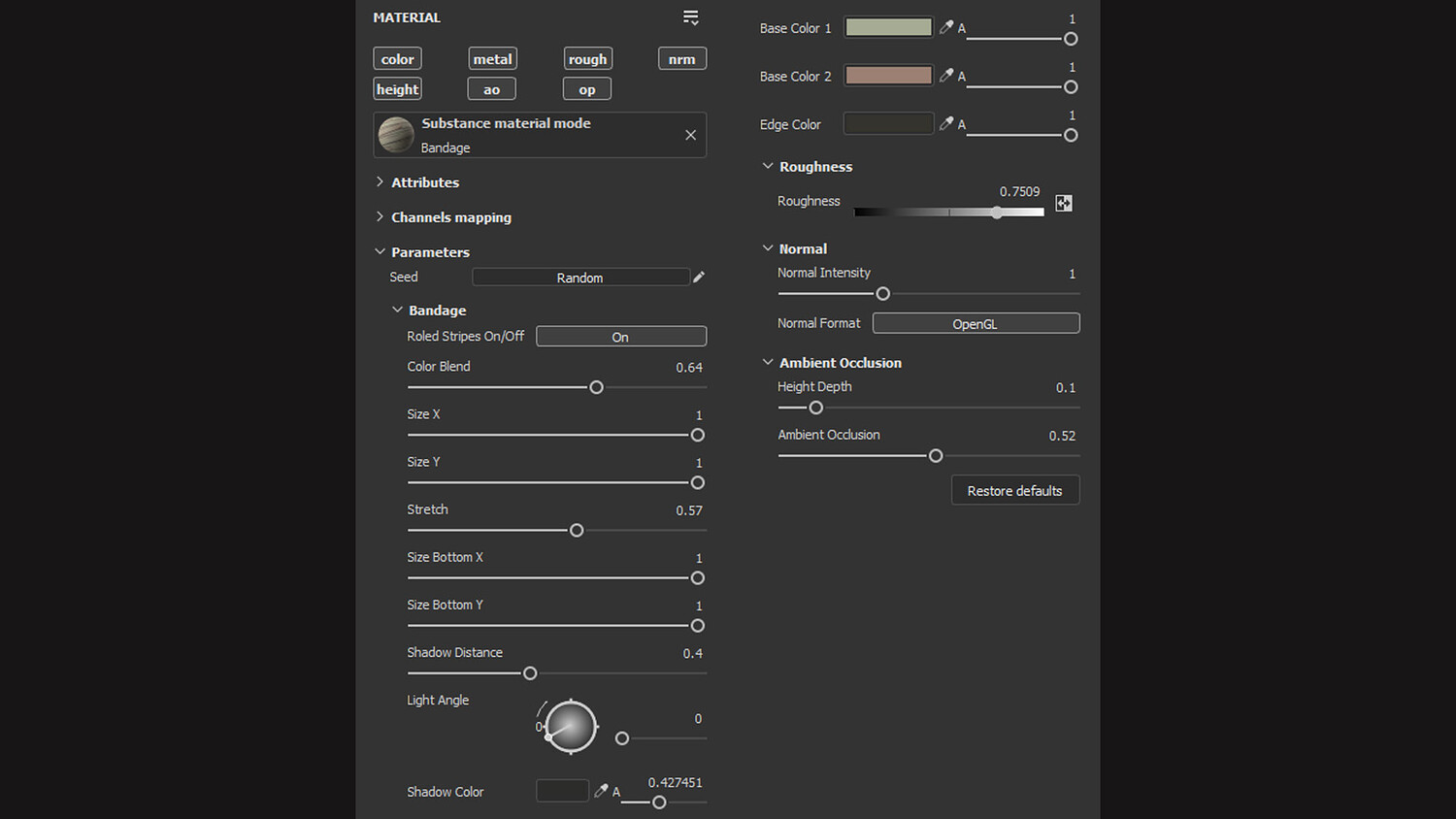Use the Base Color 2 eyedropper
The width and height of the screenshot is (1456, 819).
(946, 76)
